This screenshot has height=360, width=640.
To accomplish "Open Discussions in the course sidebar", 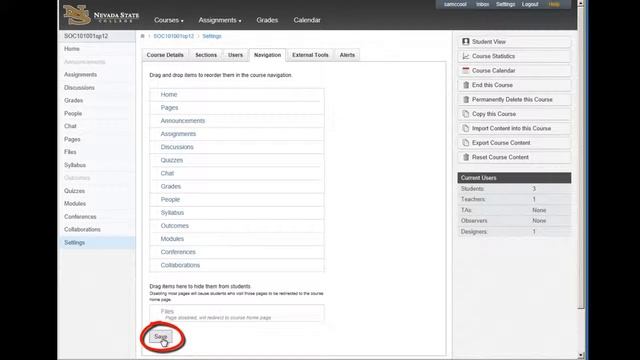I will click(x=79, y=88).
